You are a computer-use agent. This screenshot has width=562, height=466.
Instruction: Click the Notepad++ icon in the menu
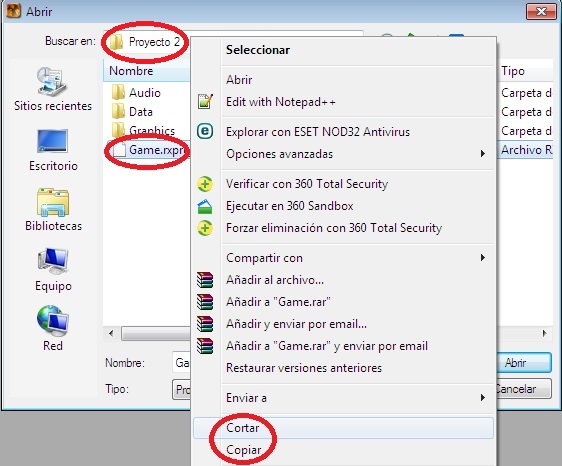tap(205, 102)
